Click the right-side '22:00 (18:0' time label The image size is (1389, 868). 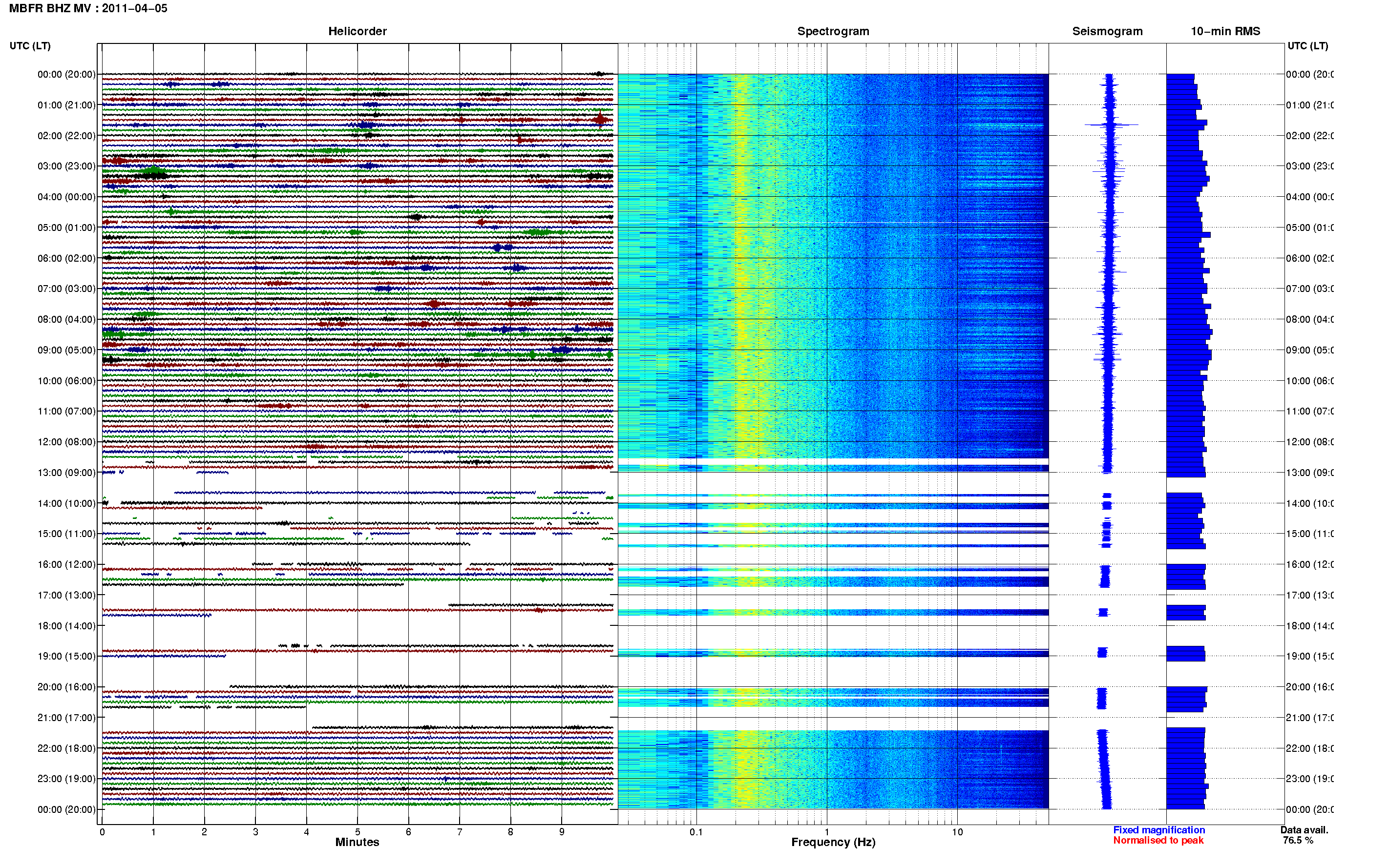1309,748
